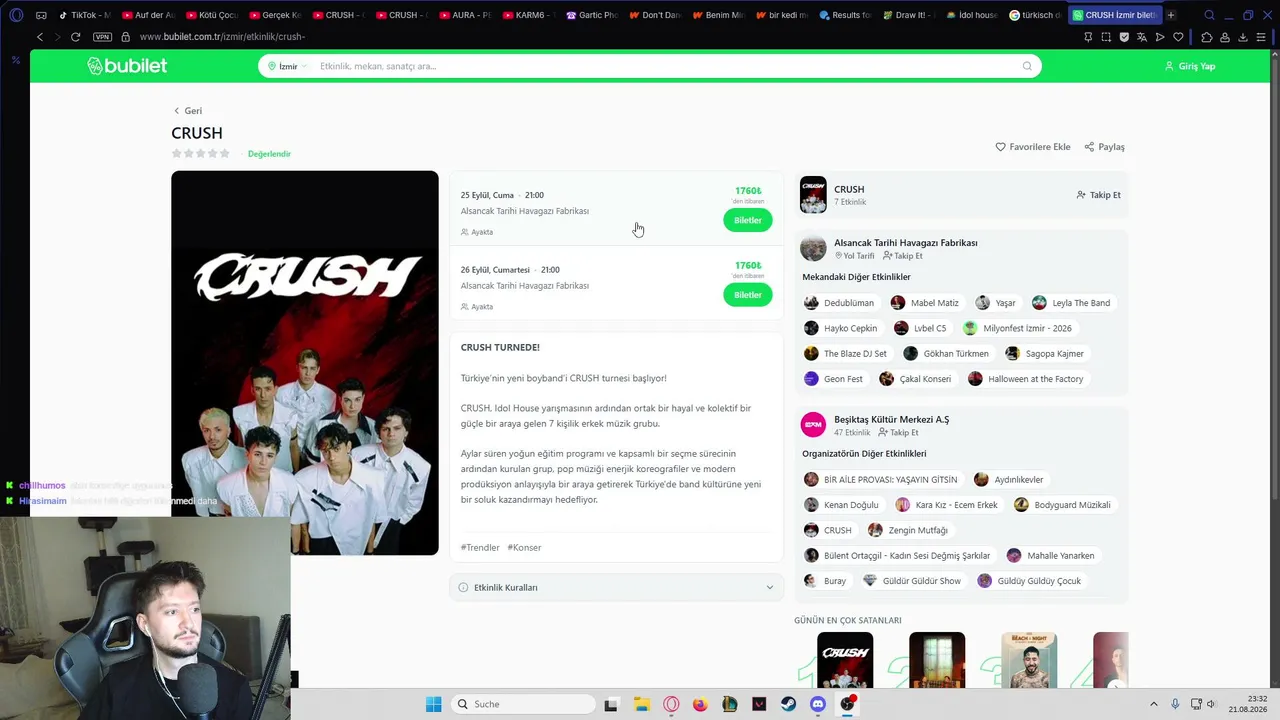Click the #Konser hashtag
This screenshot has width=1280, height=720.
coord(524,548)
